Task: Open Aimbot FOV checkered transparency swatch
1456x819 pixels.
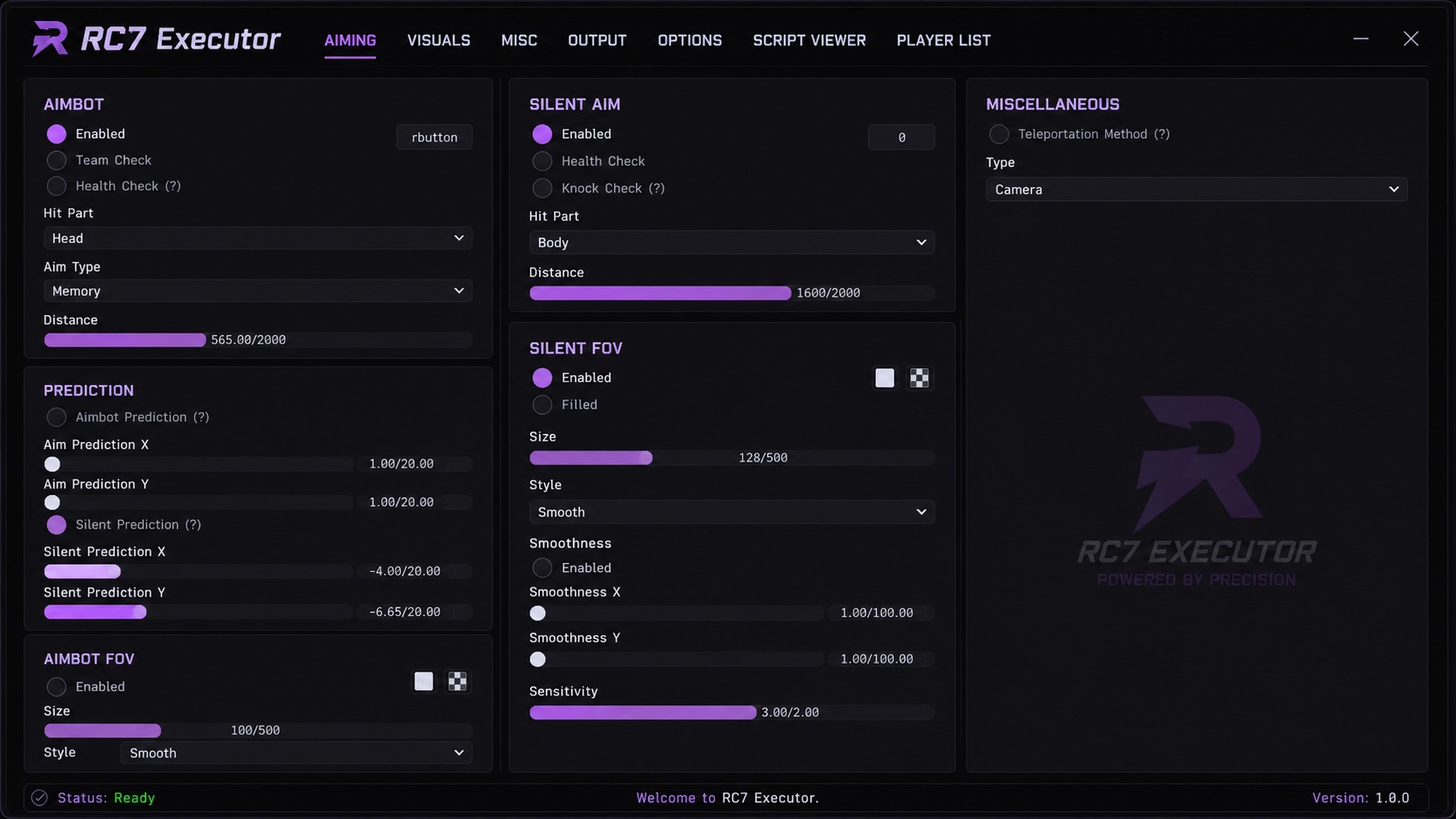Action: 457,681
